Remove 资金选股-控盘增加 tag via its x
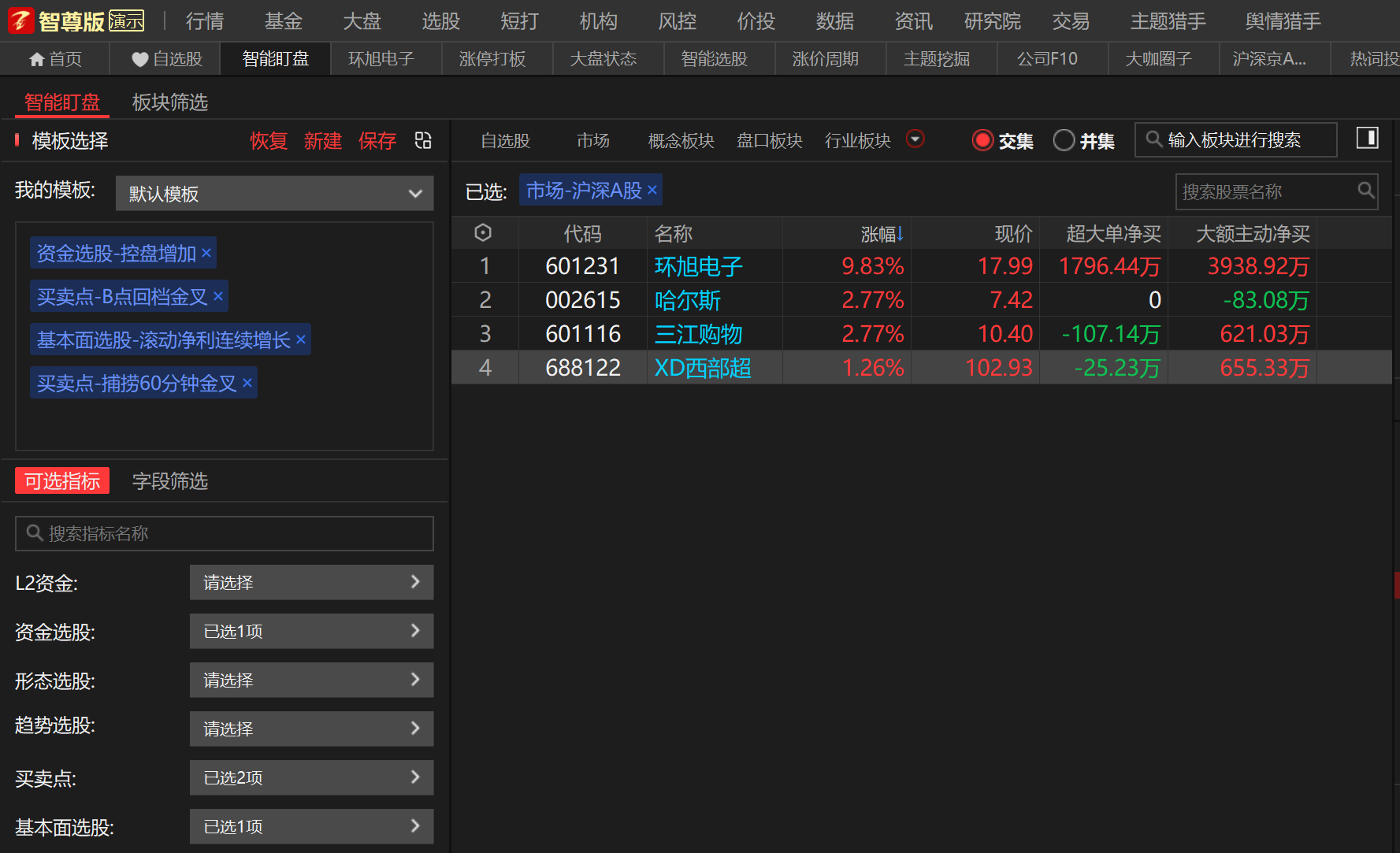This screenshot has height=853, width=1400. coord(206,253)
